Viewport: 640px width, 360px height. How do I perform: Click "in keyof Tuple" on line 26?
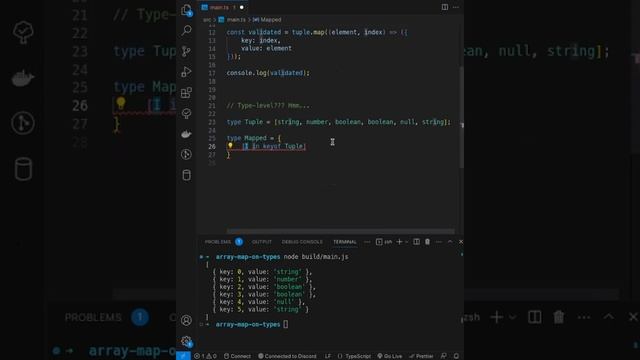pyautogui.click(x=278, y=146)
